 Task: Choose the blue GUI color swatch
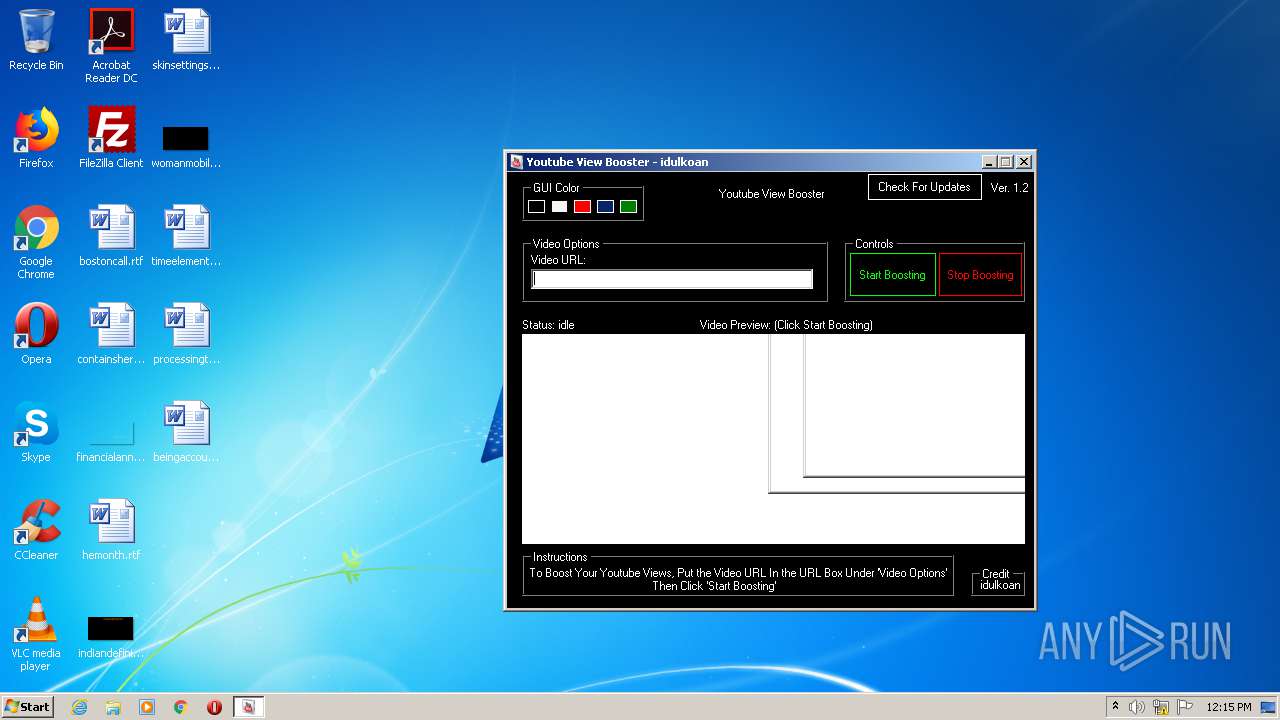[605, 207]
